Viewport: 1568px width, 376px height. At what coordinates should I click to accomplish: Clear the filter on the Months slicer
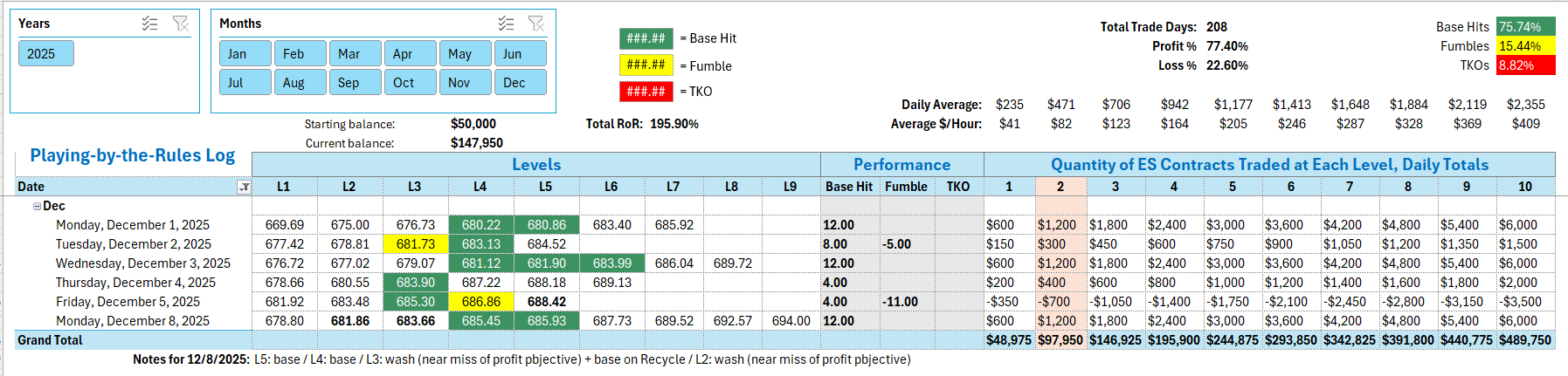(x=536, y=24)
